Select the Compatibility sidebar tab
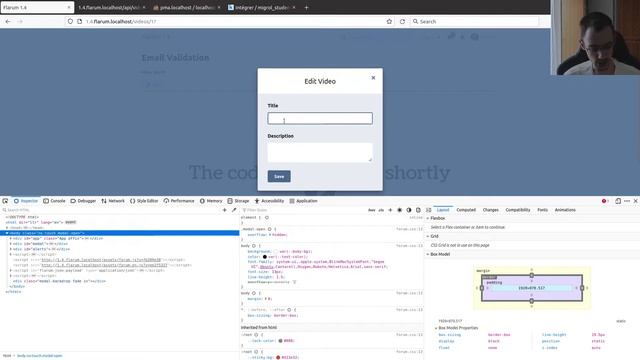Viewport: 640px width, 360px height. coord(518,210)
